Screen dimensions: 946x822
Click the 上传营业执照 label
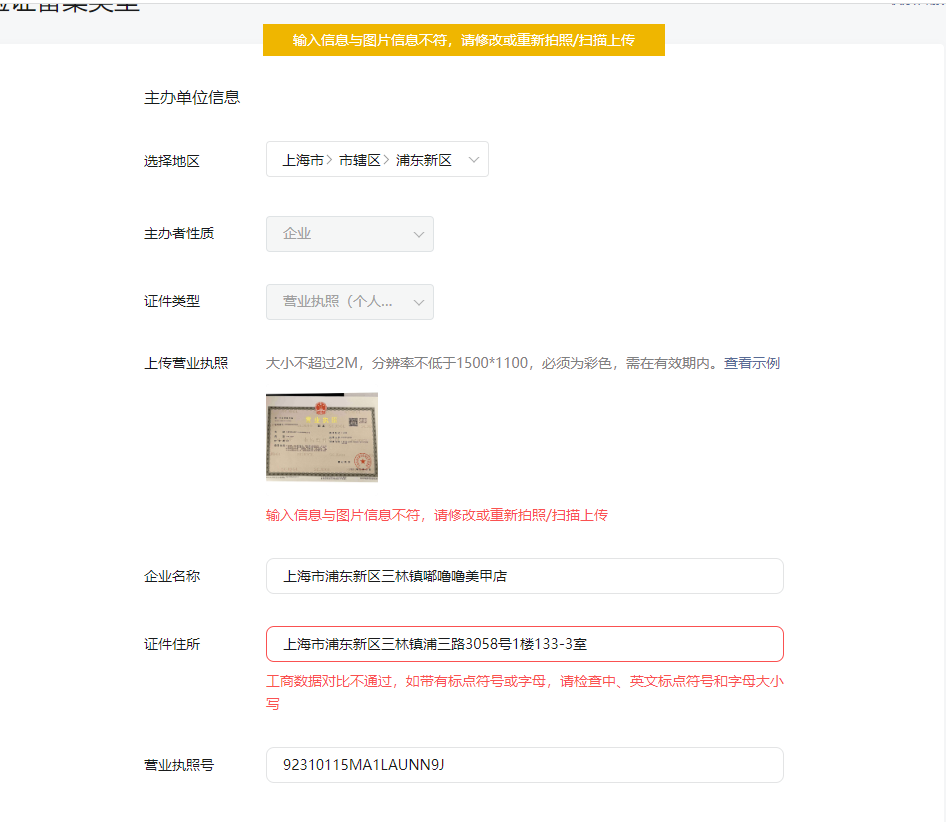(186, 363)
